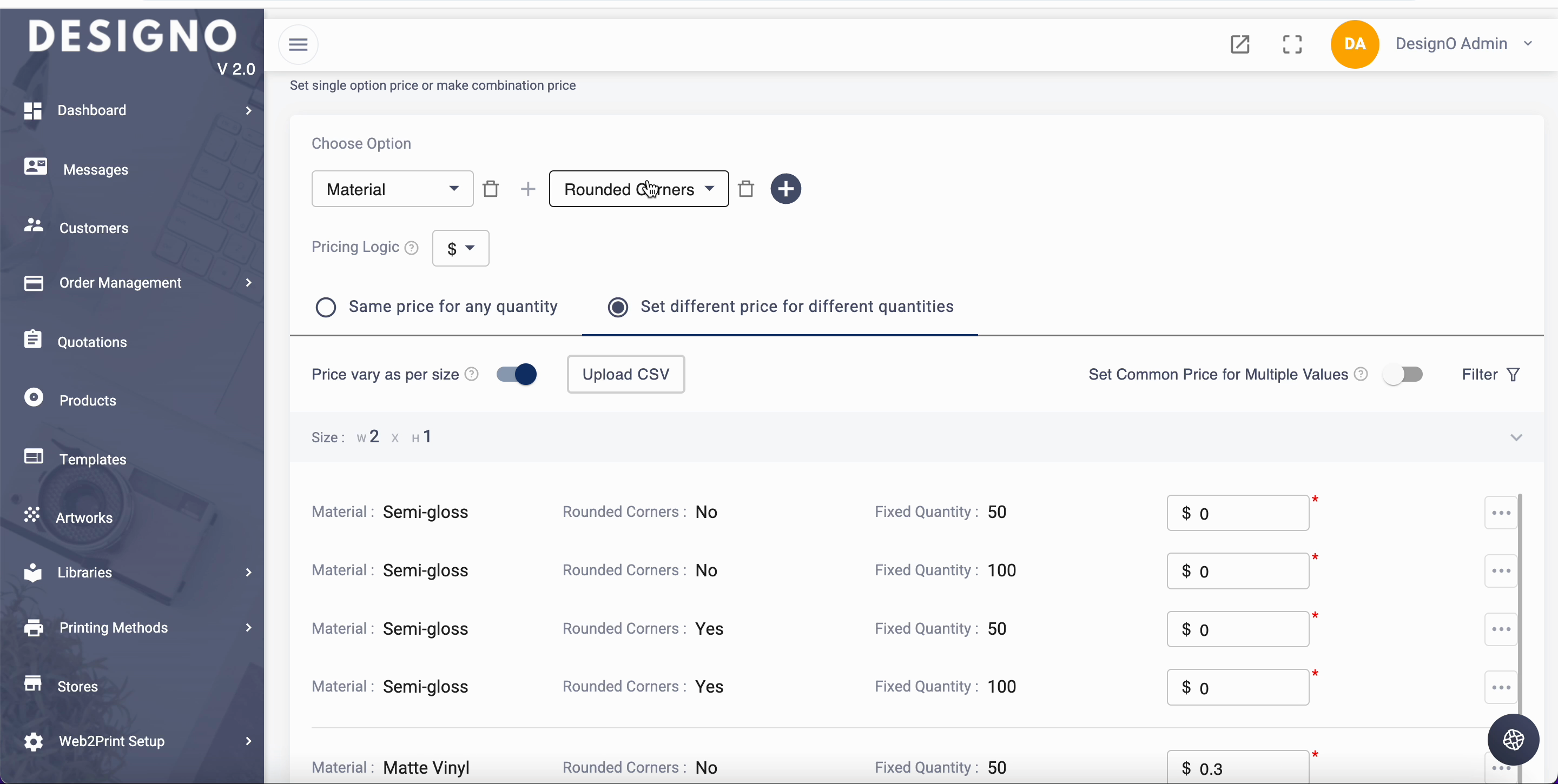Add another option with the dark plus button
The height and width of the screenshot is (784, 1558).
point(785,189)
